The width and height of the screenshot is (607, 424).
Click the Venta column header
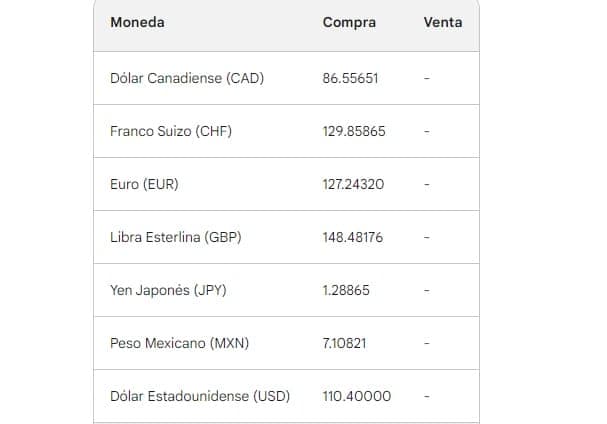[442, 22]
